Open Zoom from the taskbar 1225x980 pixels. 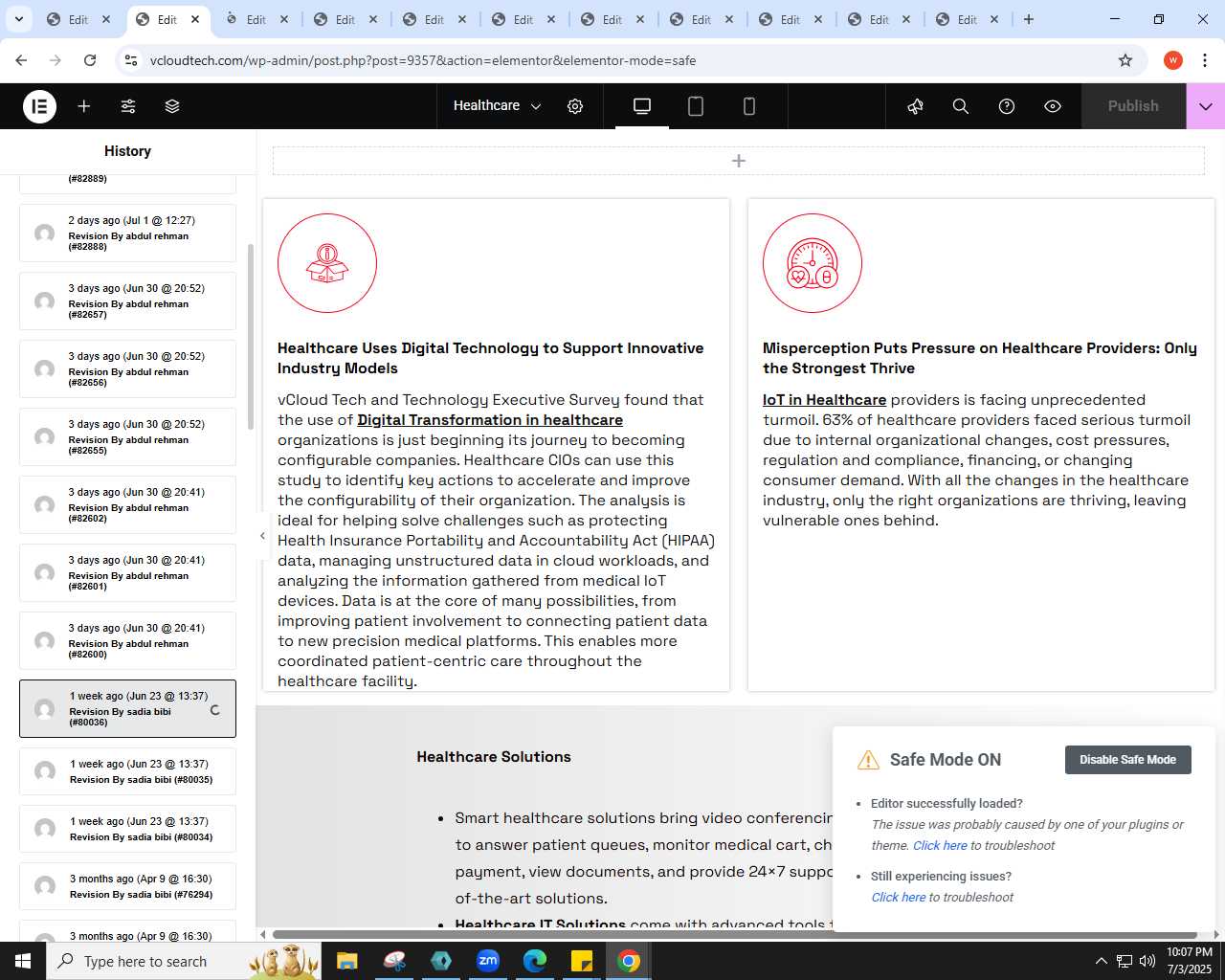coord(488,961)
